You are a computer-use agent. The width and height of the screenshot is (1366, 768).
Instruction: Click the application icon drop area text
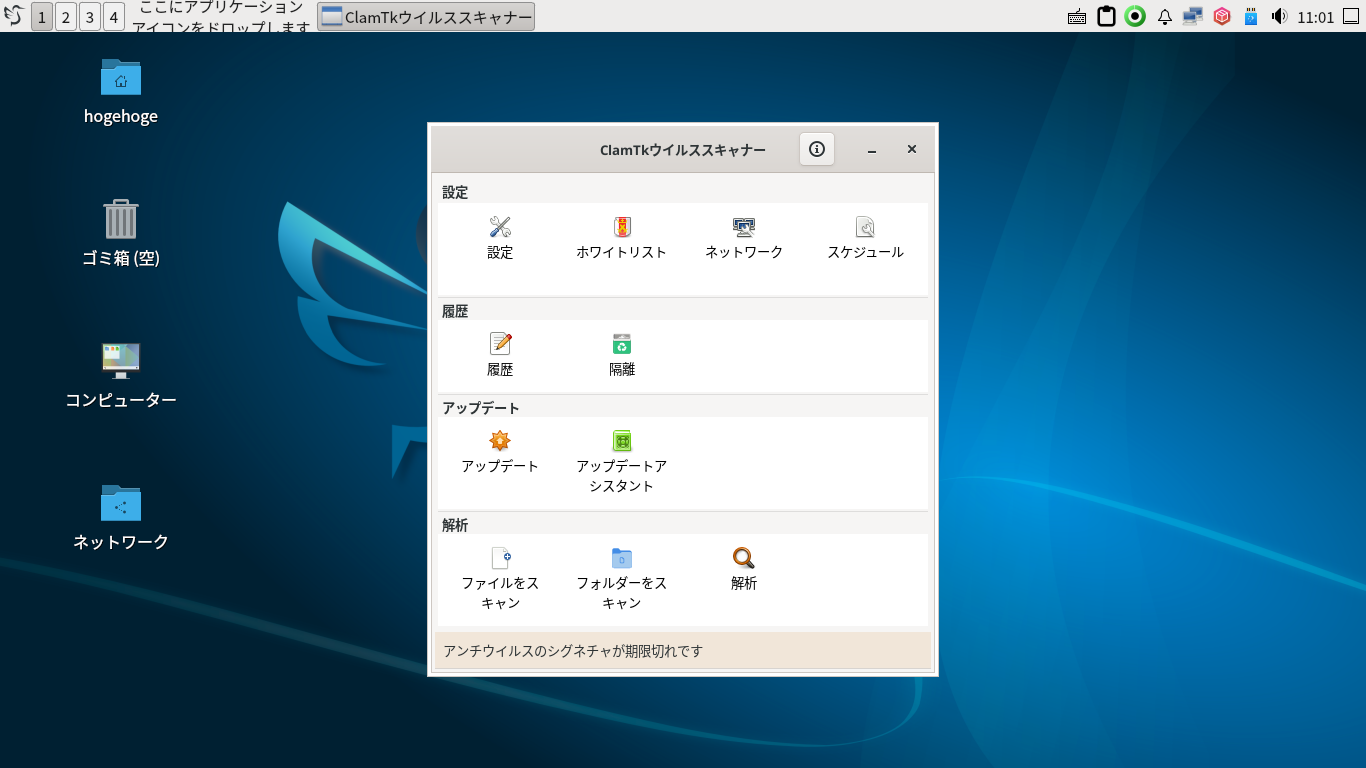221,16
